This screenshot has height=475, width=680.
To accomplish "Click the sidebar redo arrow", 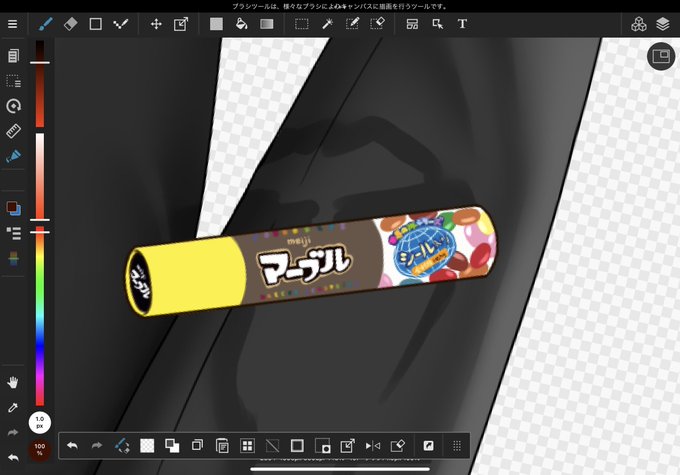I will (13, 432).
